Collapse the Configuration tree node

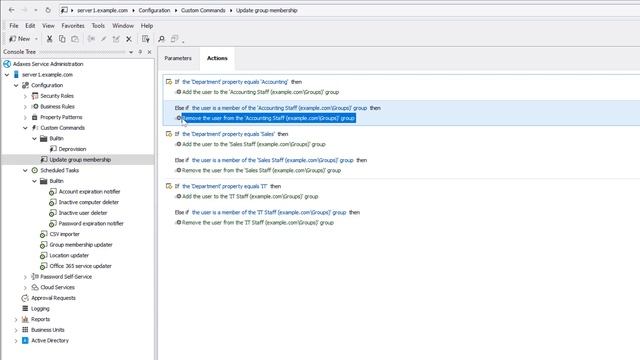[x=16, y=85]
